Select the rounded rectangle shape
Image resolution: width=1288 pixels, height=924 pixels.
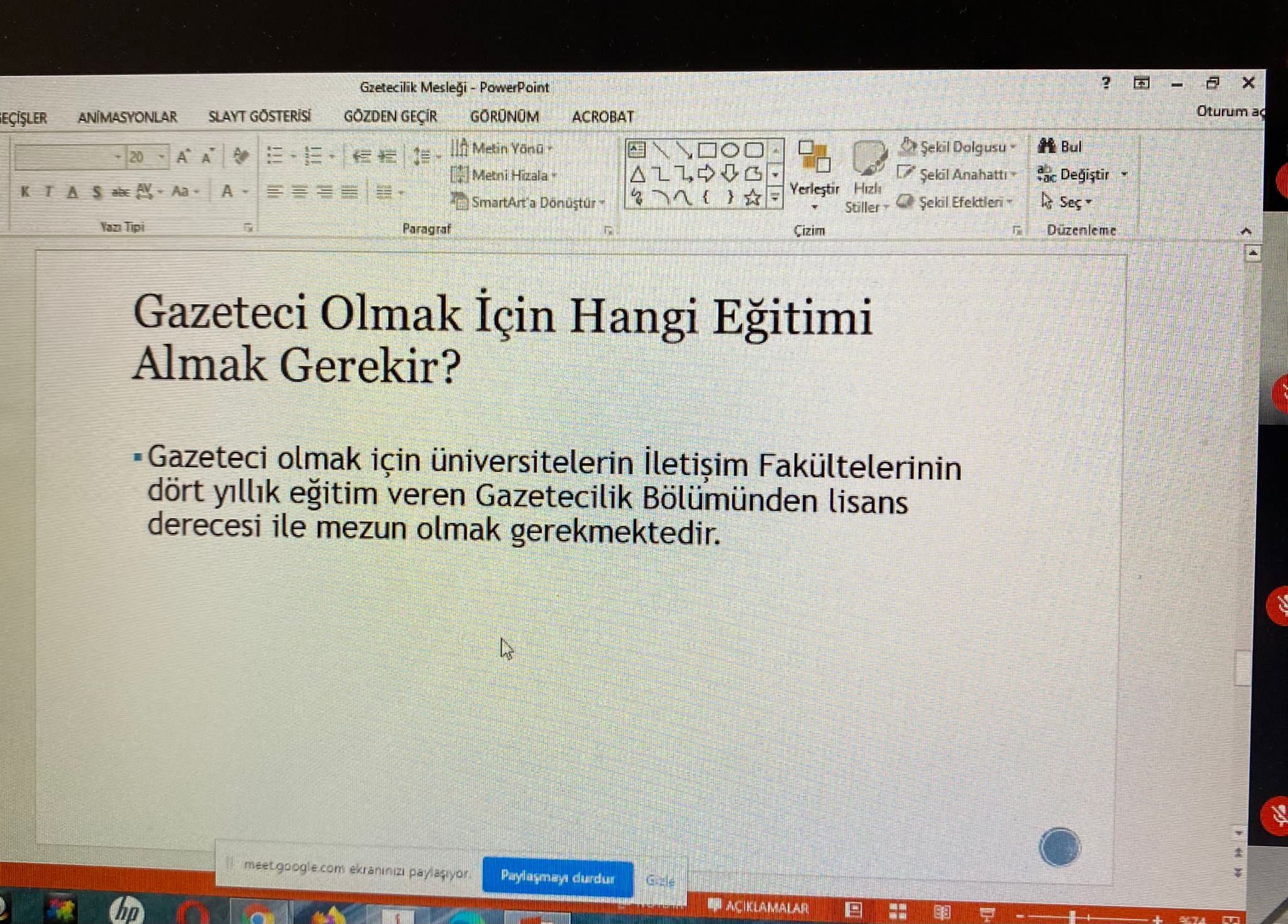coord(753,150)
